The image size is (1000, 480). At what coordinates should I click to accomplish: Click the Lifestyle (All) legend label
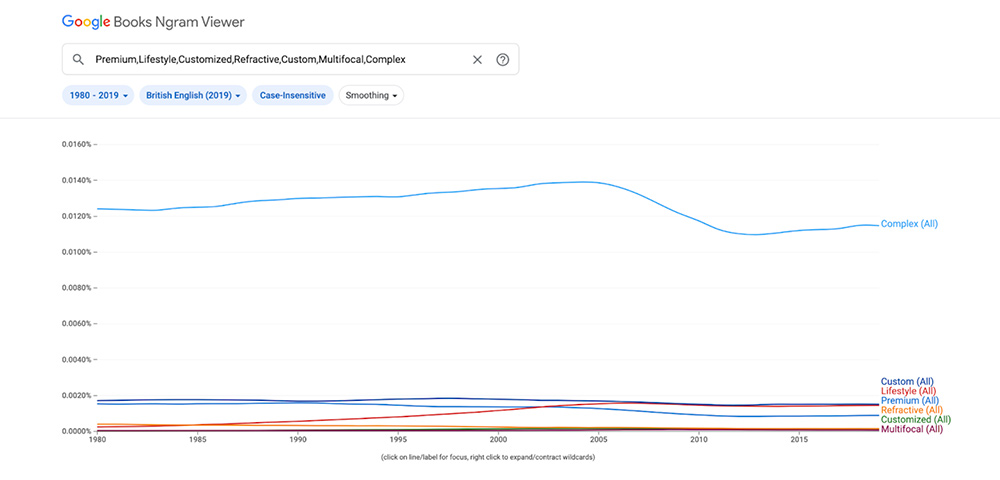coord(910,391)
